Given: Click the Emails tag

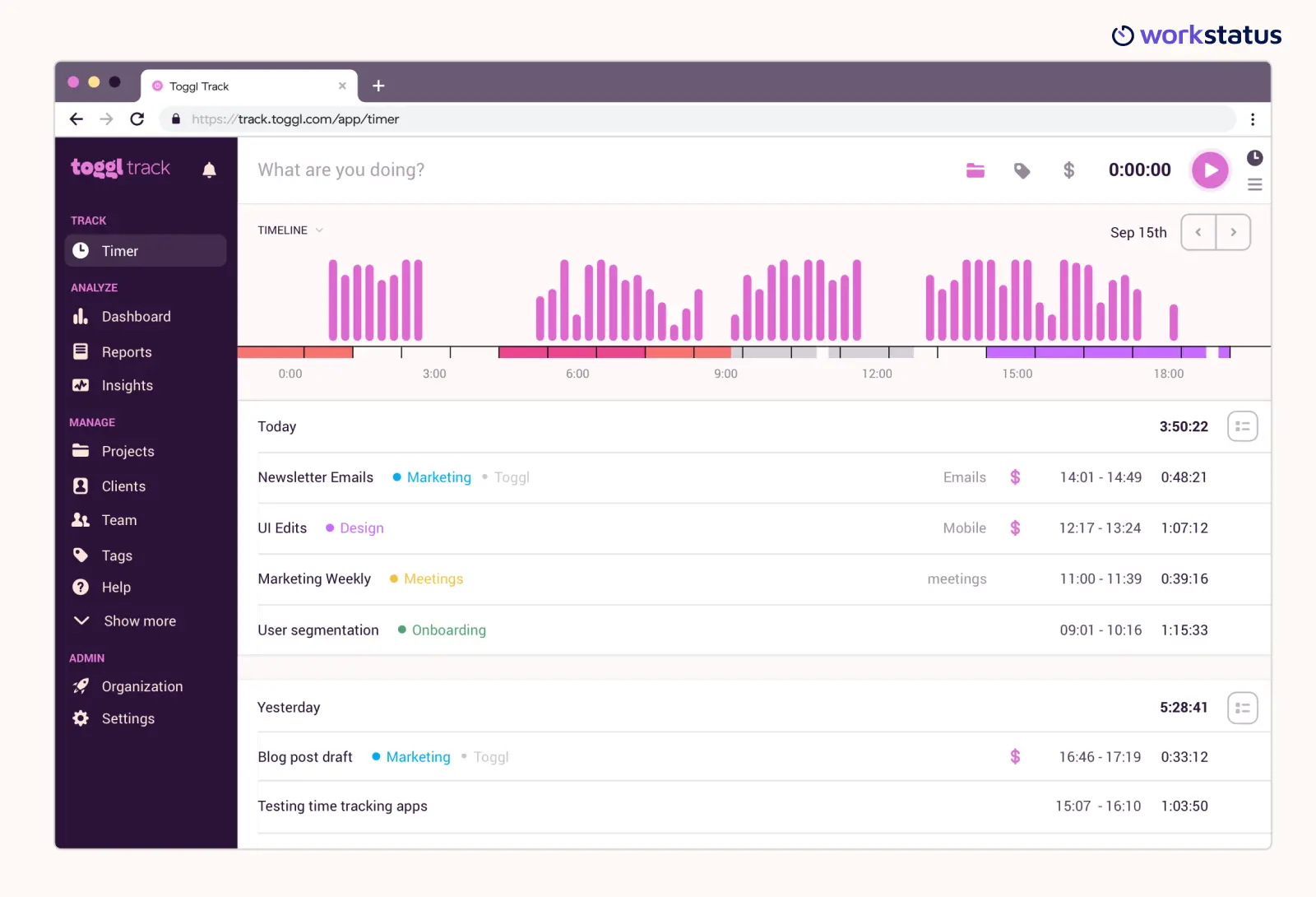Looking at the screenshot, I should tap(964, 477).
